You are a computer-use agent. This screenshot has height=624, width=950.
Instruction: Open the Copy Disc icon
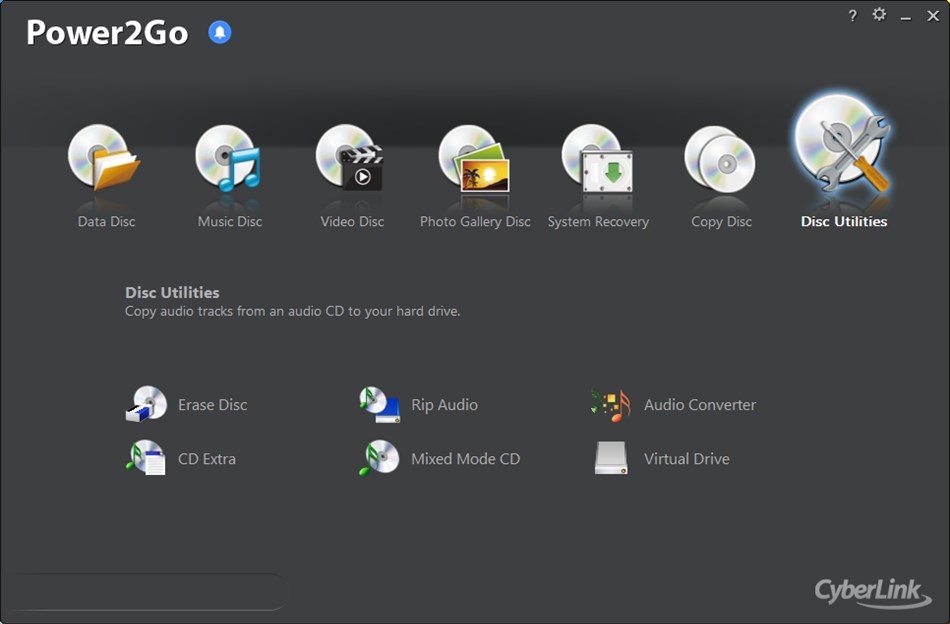(x=720, y=160)
